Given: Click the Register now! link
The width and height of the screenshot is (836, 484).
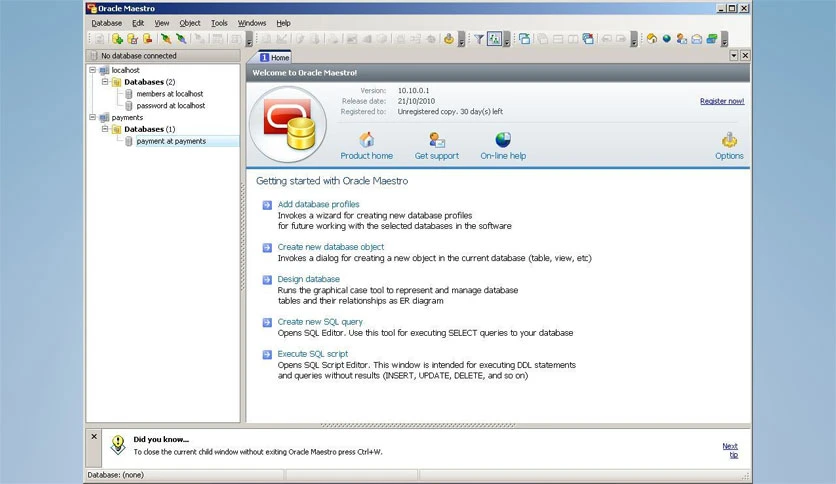Looking at the screenshot, I should [x=722, y=101].
